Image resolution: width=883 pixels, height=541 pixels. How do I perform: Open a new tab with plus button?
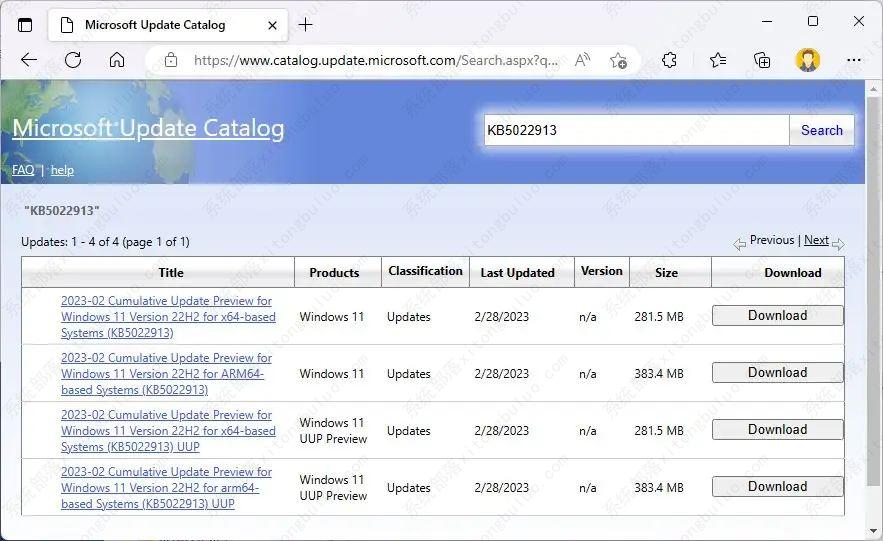point(306,24)
